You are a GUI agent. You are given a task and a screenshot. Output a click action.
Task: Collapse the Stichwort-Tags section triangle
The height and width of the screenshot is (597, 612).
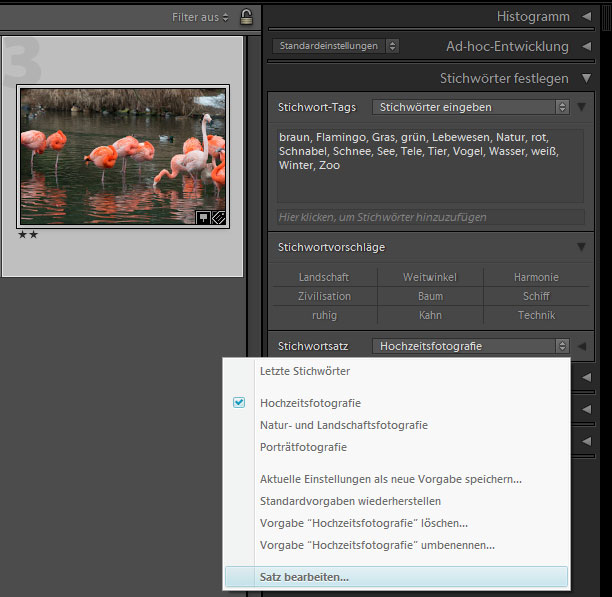tap(581, 107)
